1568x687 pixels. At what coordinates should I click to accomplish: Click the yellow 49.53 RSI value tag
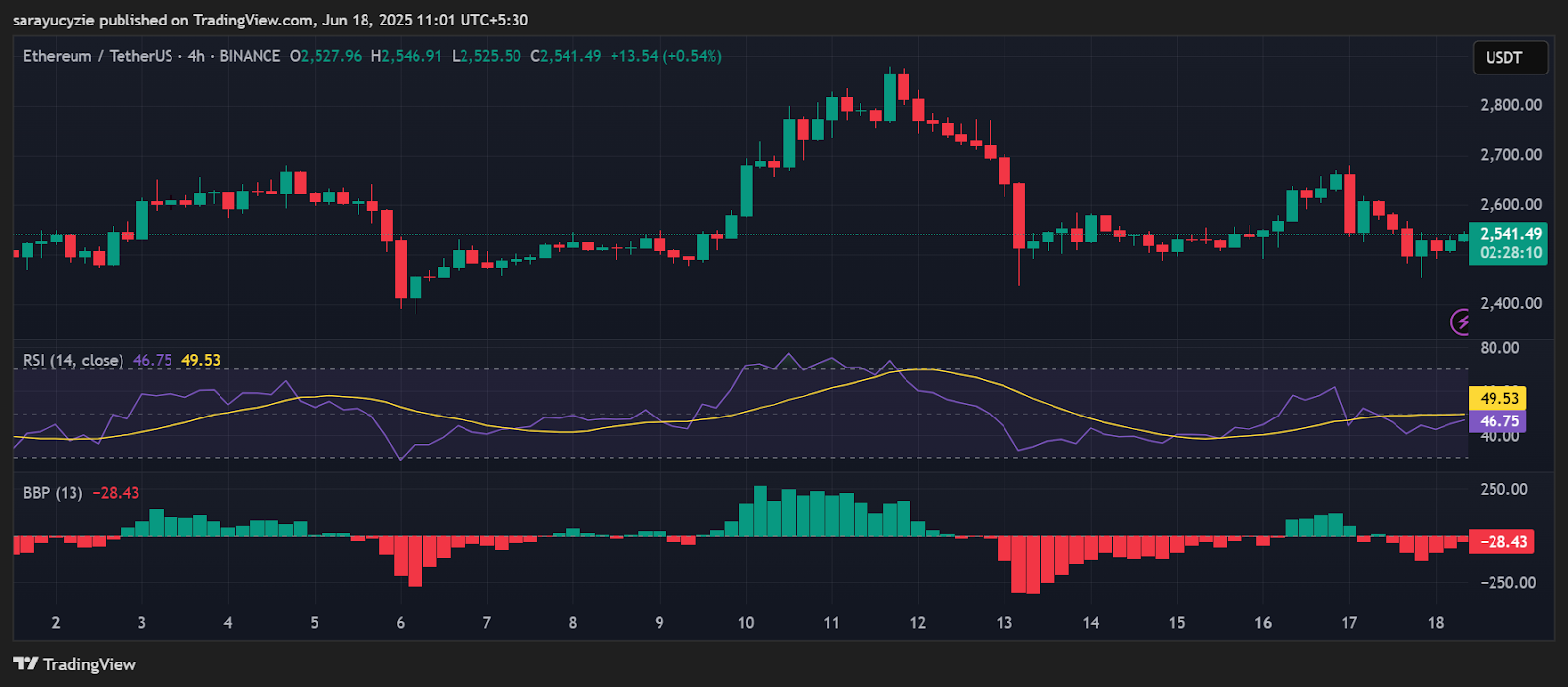(1498, 398)
